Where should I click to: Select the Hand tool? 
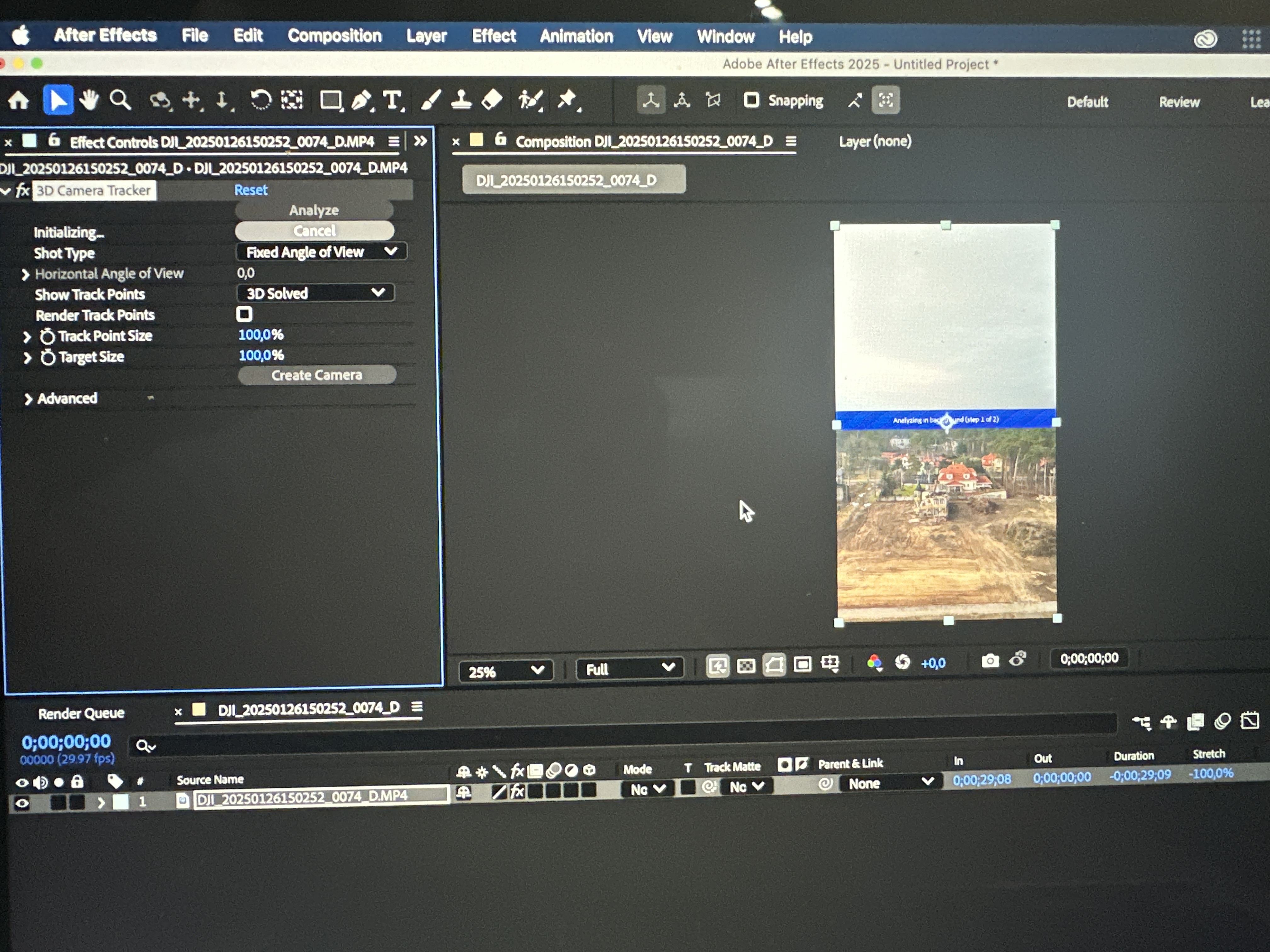pyautogui.click(x=89, y=100)
